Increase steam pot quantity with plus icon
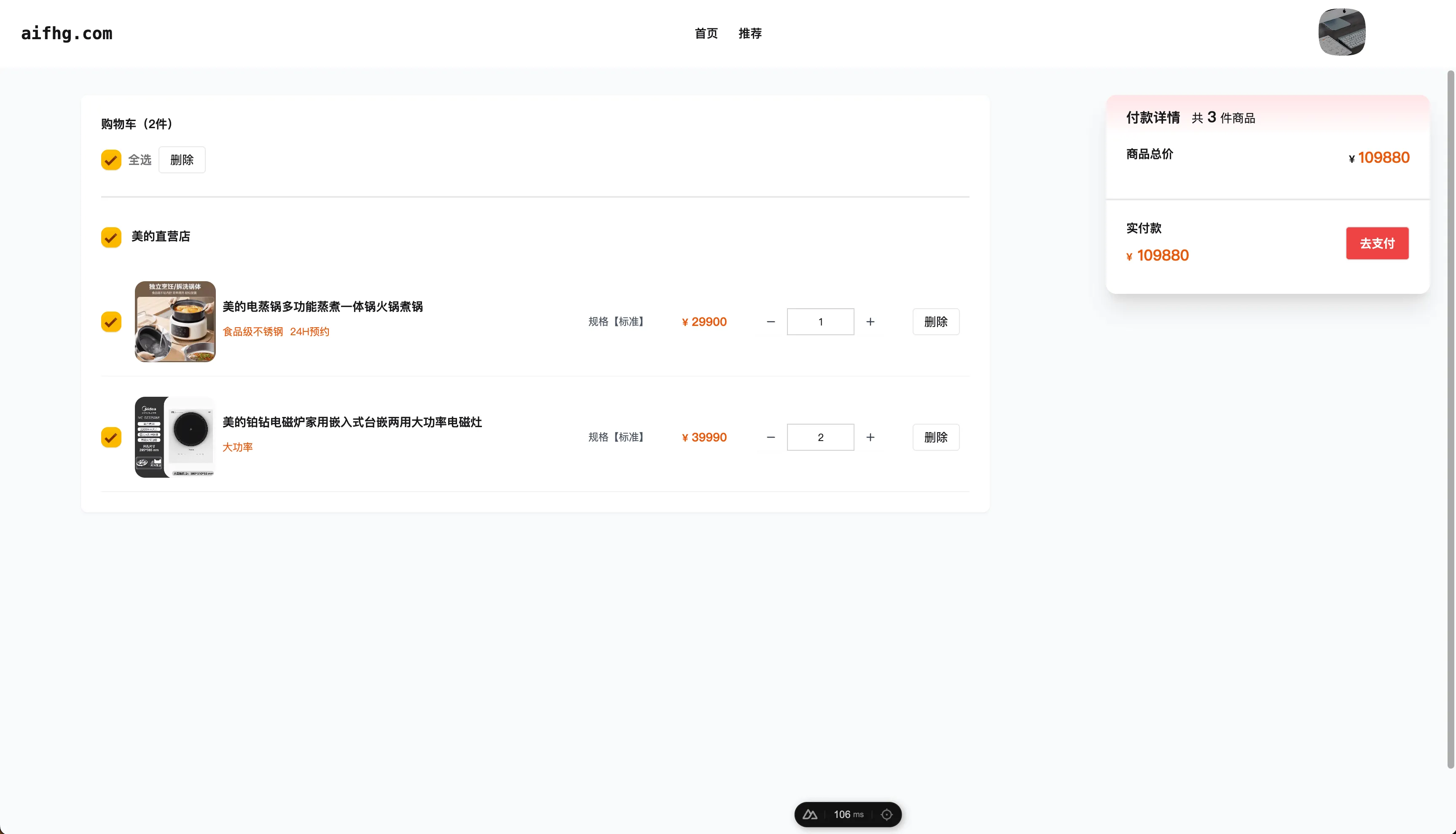 pyautogui.click(x=870, y=322)
